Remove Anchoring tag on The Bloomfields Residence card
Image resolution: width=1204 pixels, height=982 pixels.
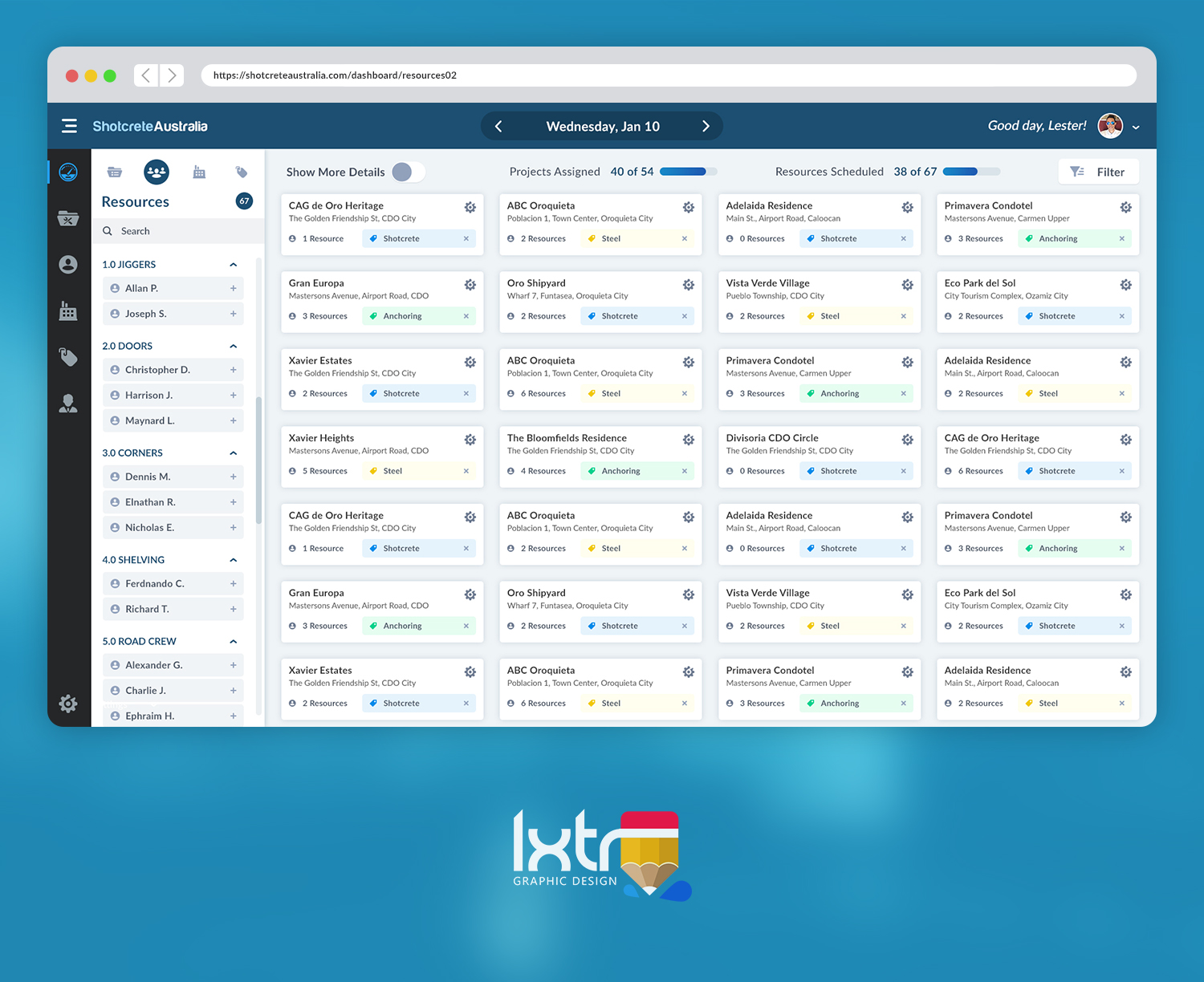pos(685,471)
